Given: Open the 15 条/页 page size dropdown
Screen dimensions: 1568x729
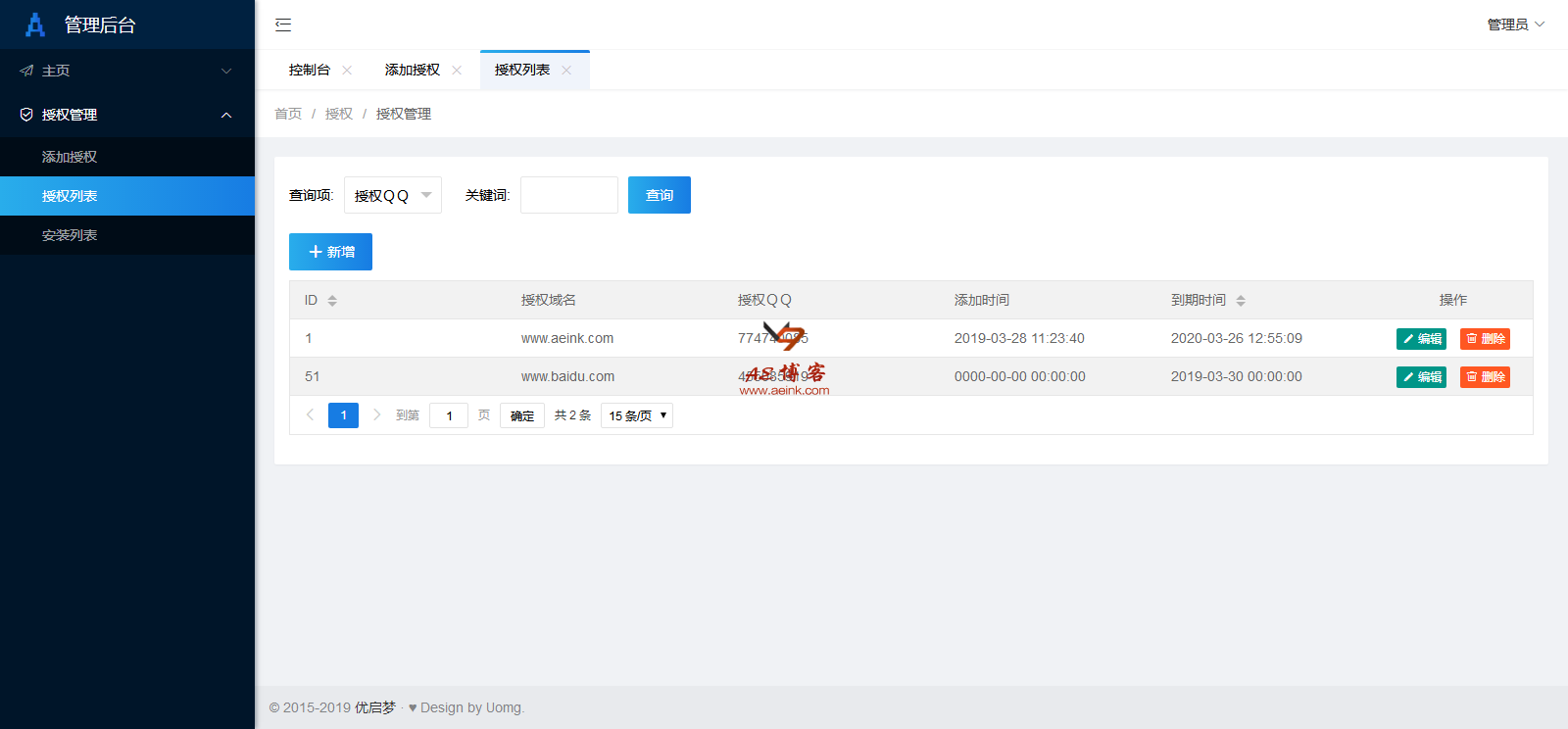Looking at the screenshot, I should pos(637,415).
